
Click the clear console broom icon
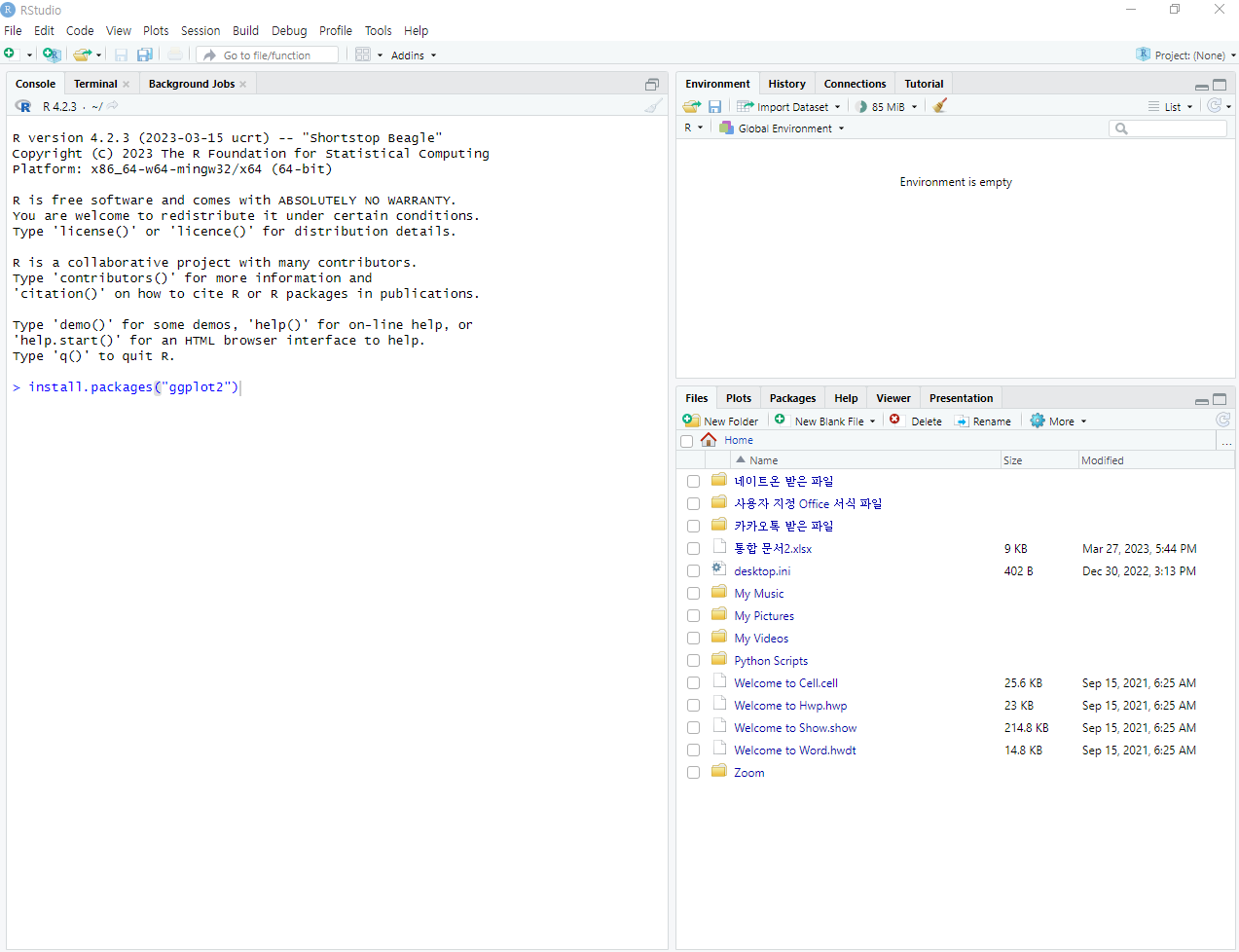(x=653, y=105)
